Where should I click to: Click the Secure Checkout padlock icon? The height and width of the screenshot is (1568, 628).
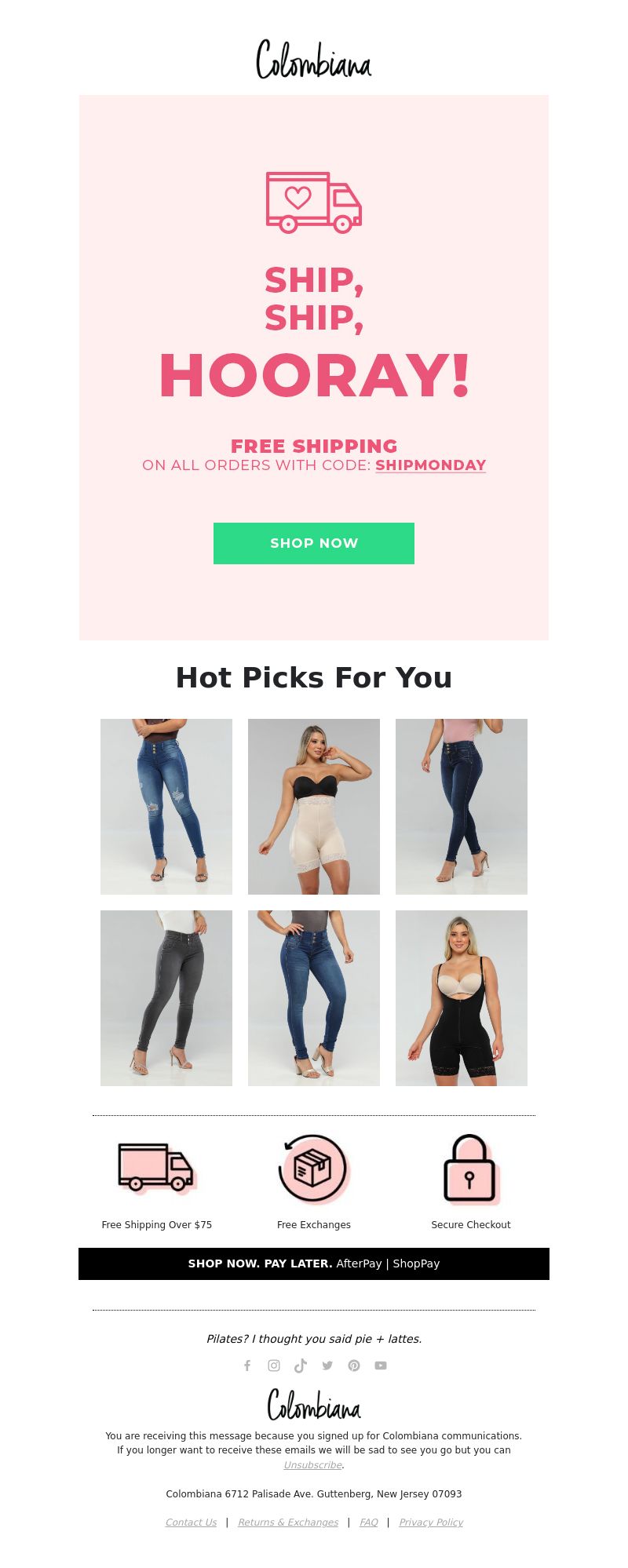click(x=471, y=1169)
